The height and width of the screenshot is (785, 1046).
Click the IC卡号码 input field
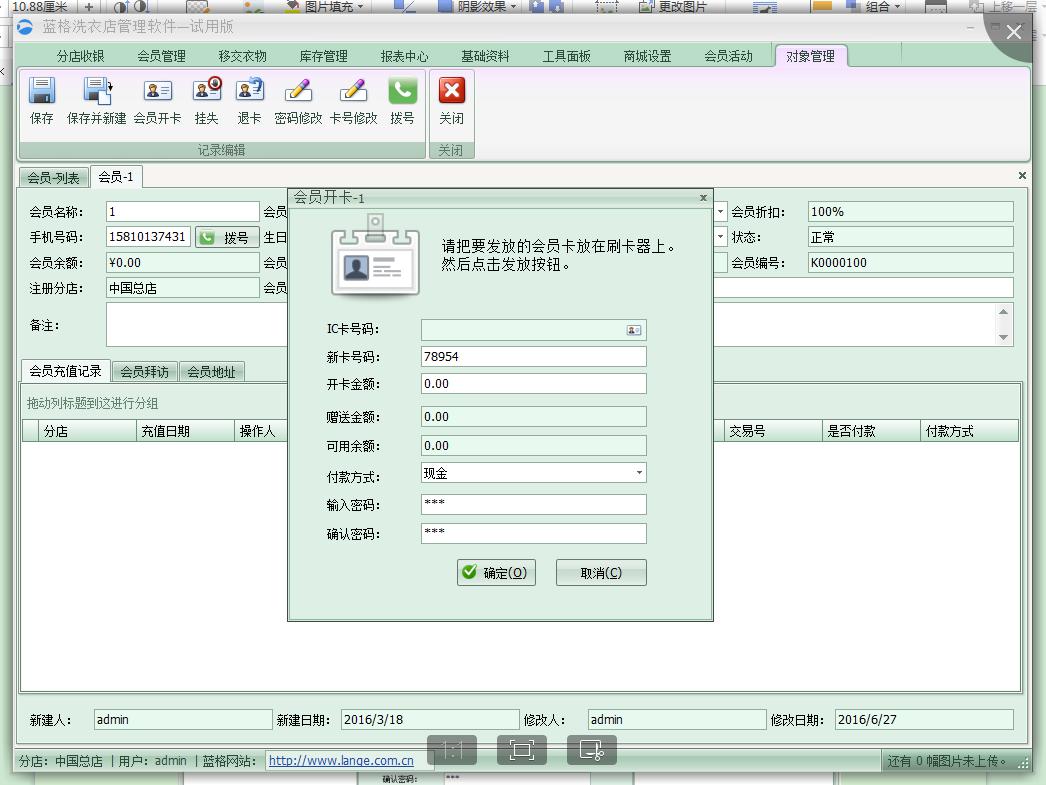pos(534,330)
